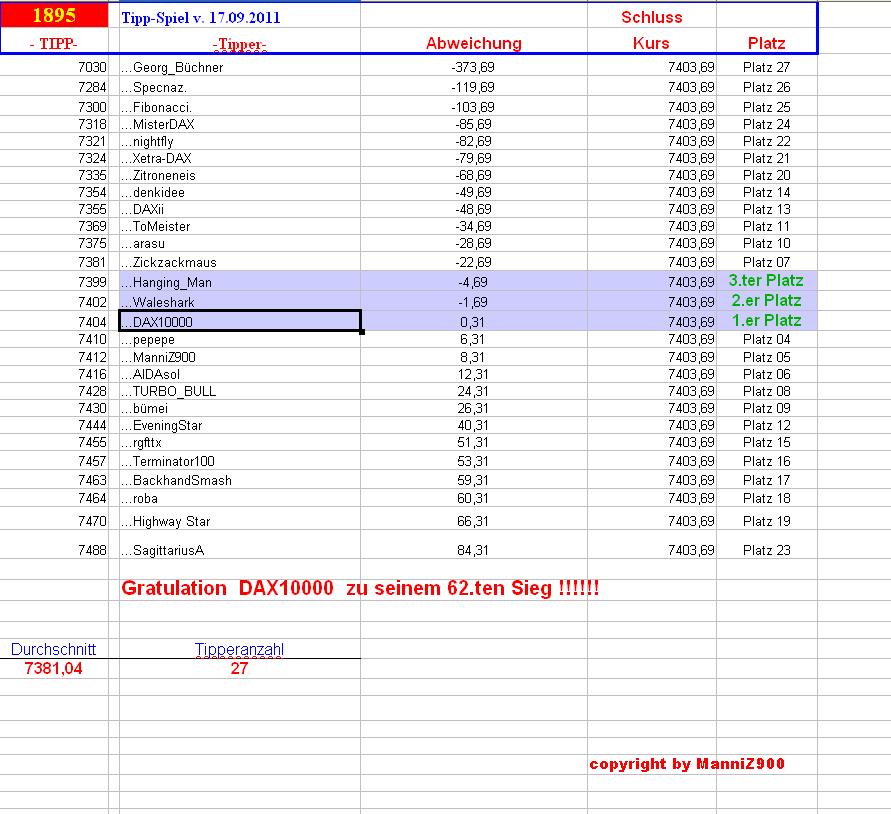Click the EveningStar name cell

pyautogui.click(x=240, y=425)
